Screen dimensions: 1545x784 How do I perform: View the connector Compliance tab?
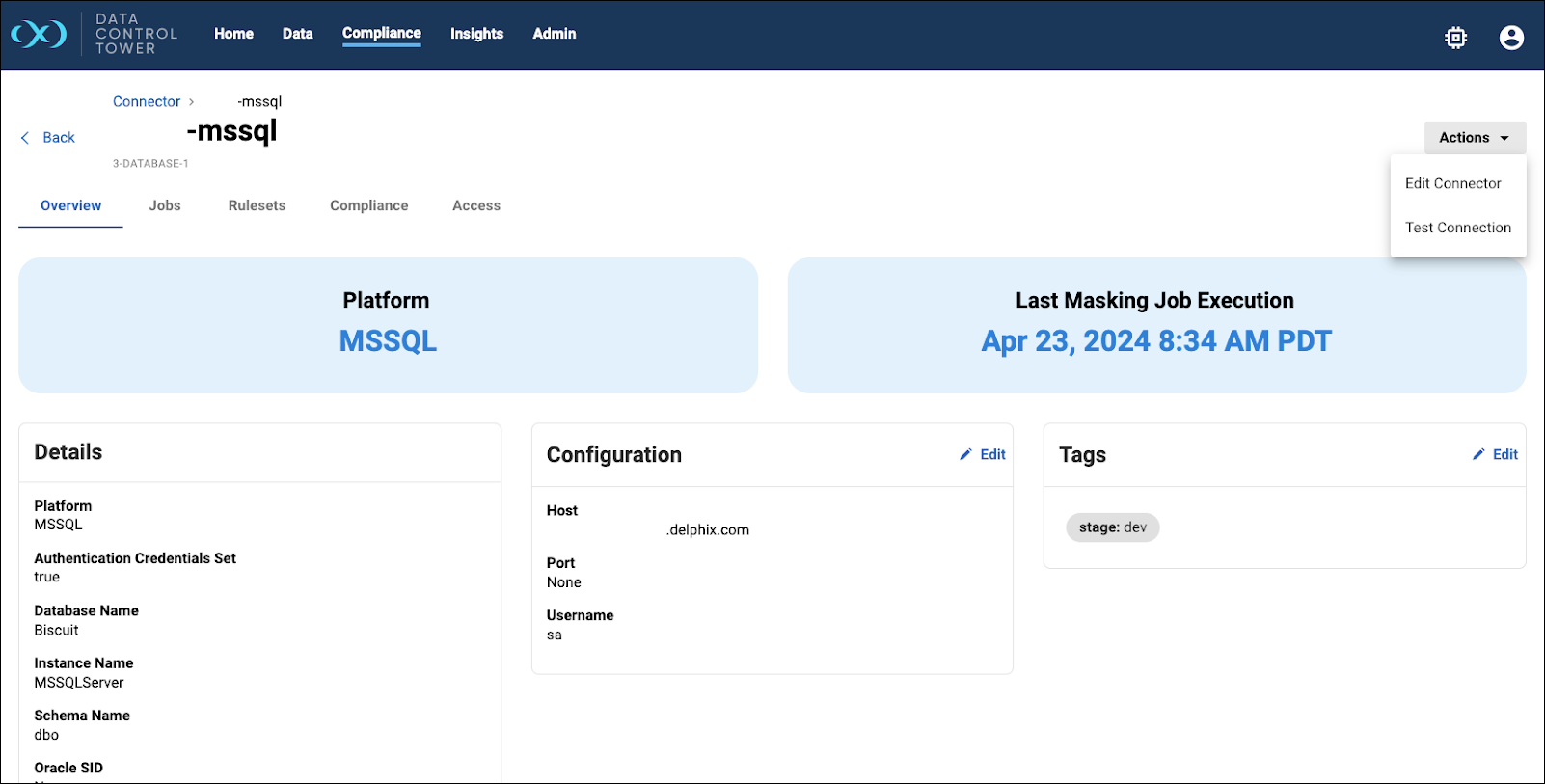coord(368,205)
